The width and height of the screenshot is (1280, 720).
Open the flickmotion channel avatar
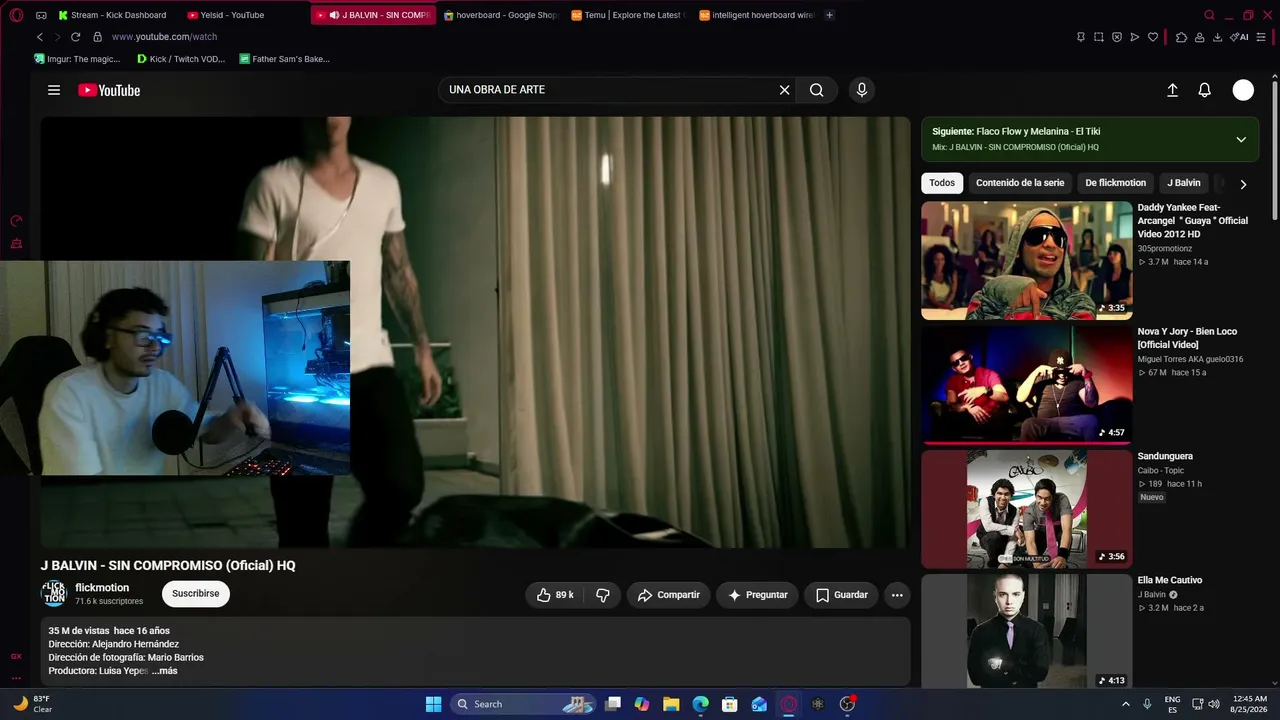[x=54, y=594]
